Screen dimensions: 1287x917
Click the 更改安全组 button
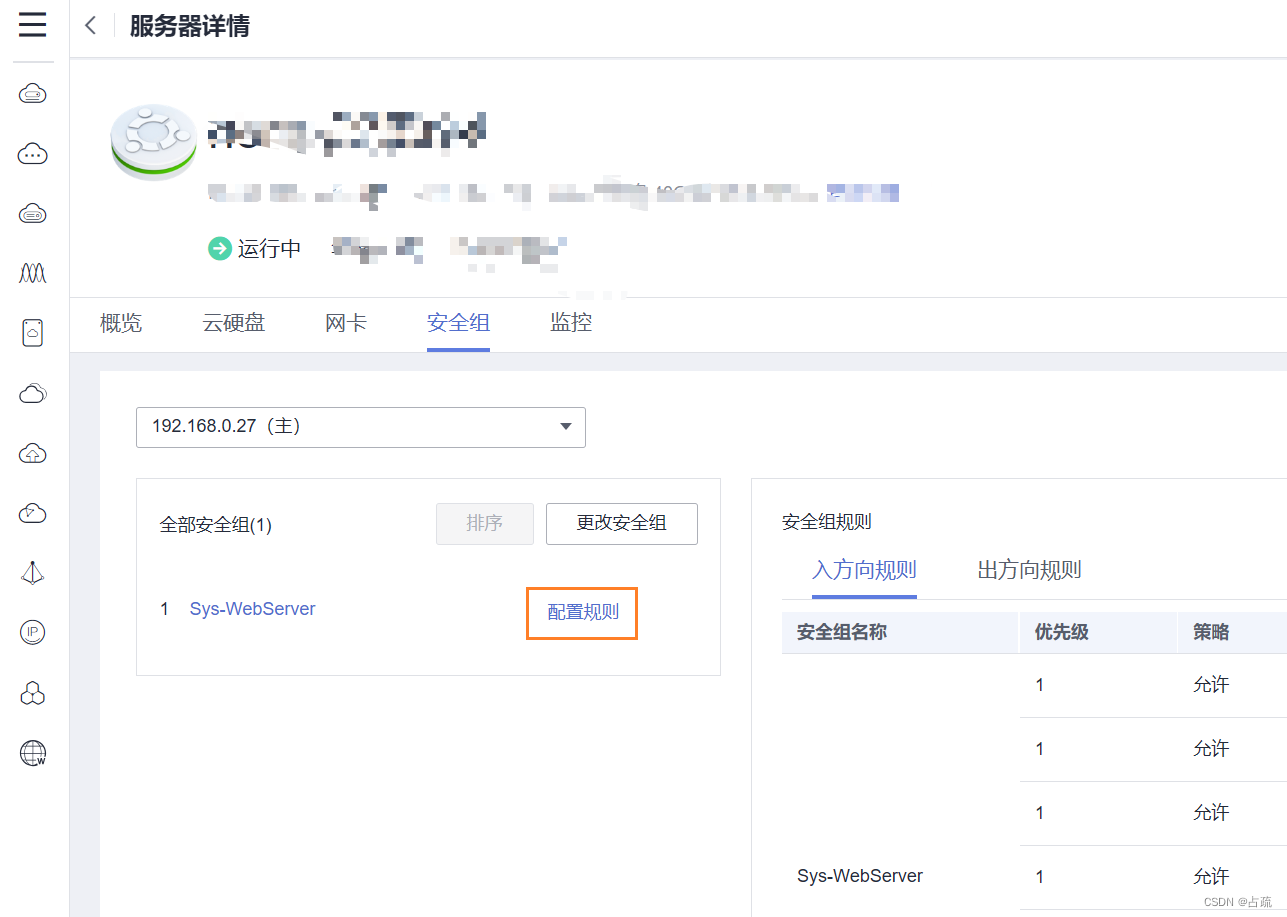click(x=622, y=524)
